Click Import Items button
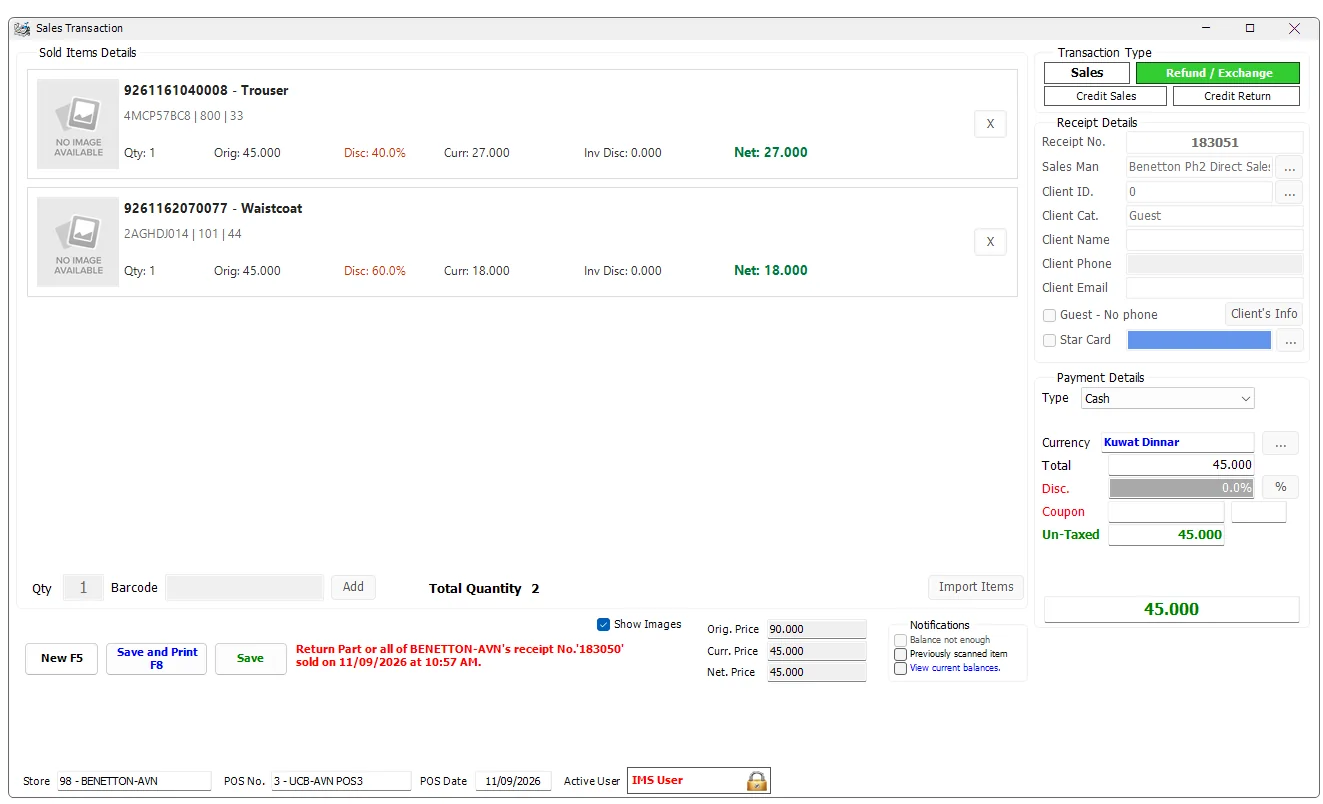 976,587
